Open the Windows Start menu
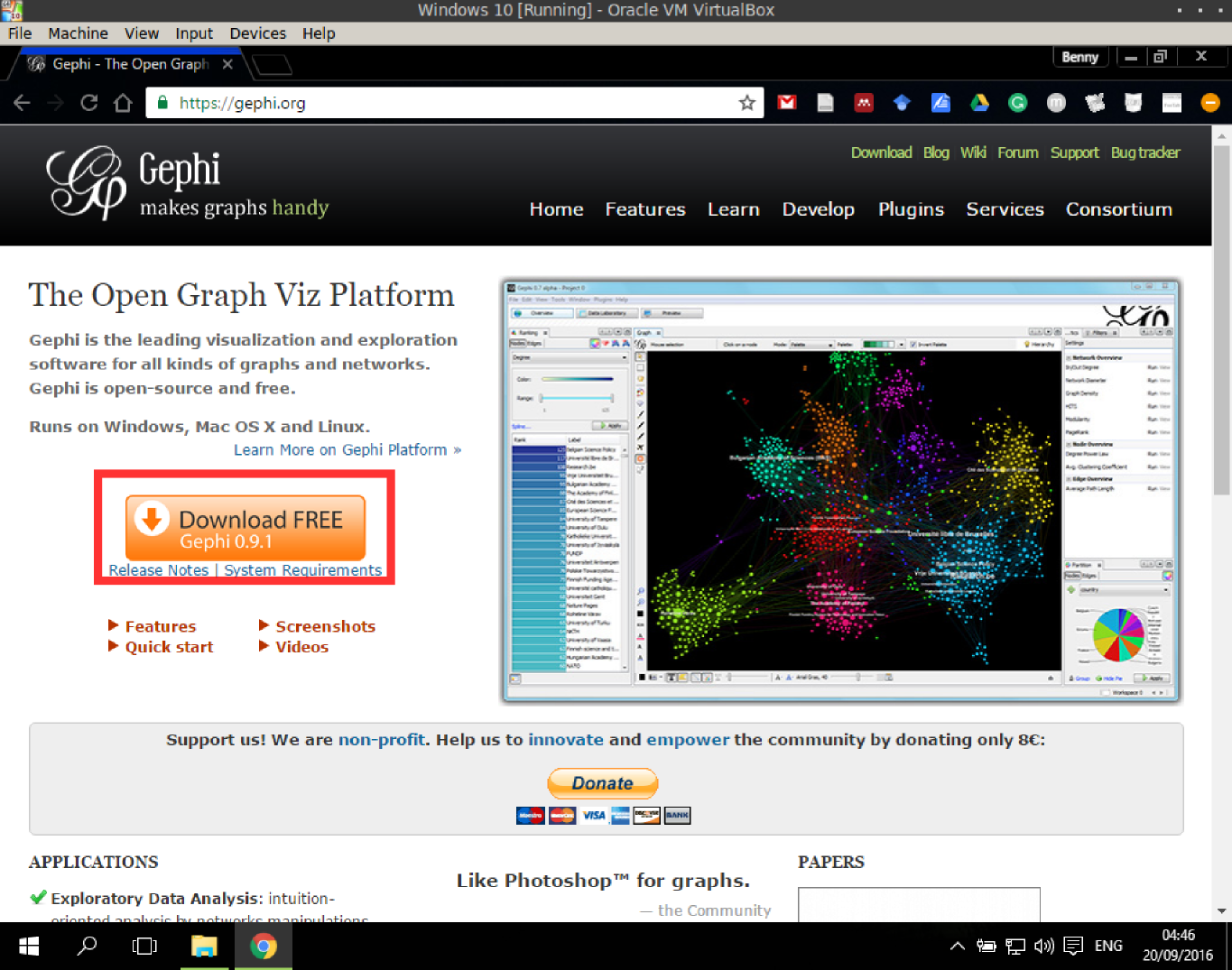 pos(29,946)
